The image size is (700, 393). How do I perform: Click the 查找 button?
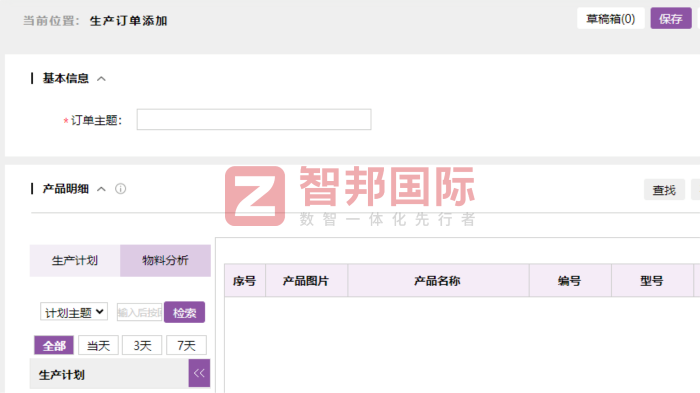(x=664, y=190)
